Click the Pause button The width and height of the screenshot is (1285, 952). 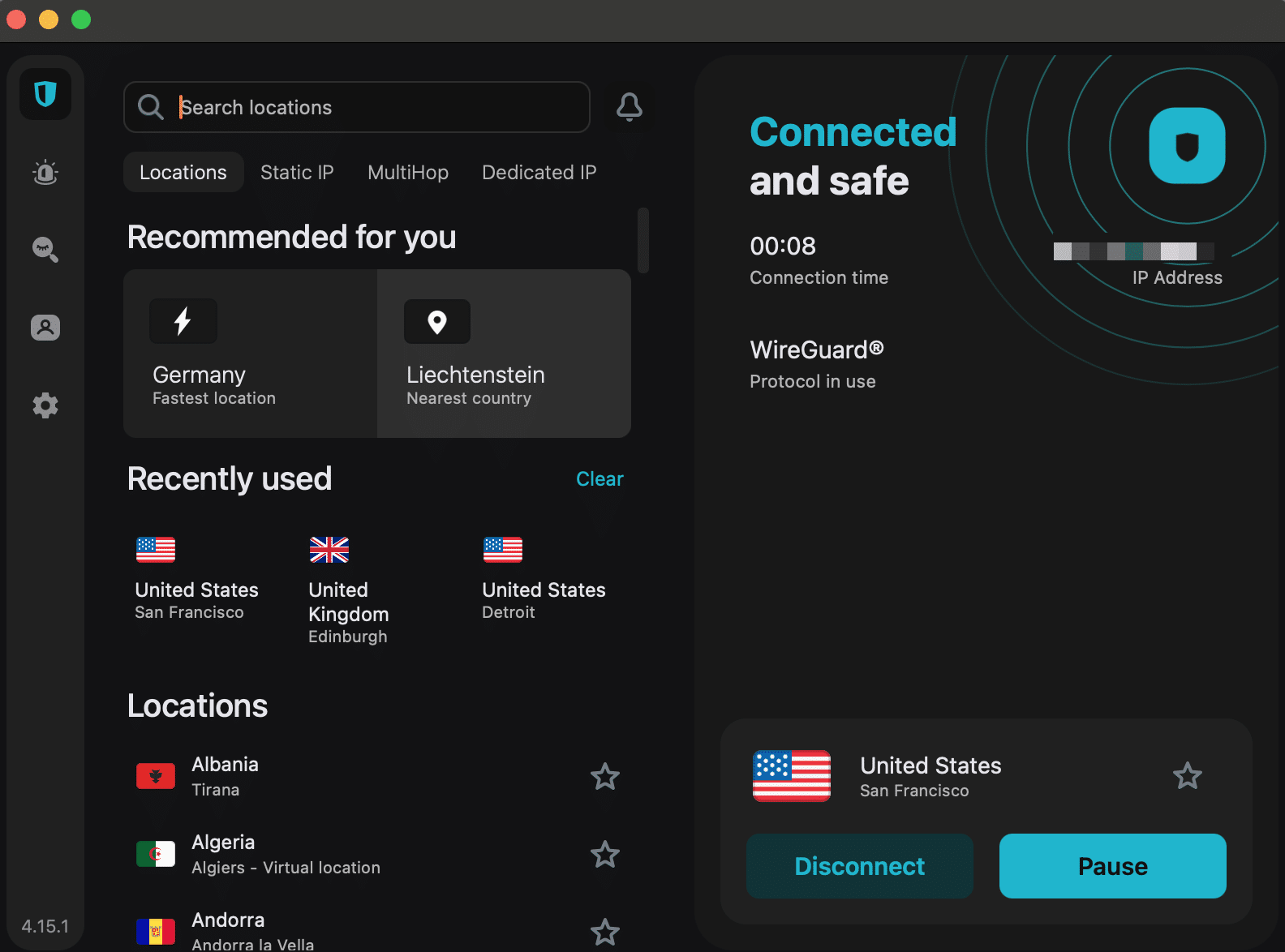coord(1113,866)
